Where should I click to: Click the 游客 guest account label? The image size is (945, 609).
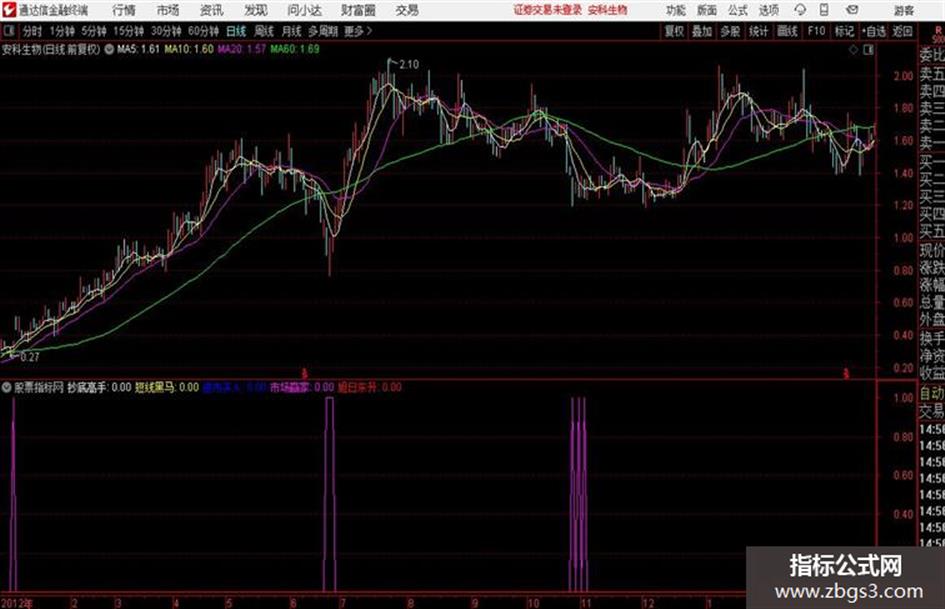pyautogui.click(x=904, y=10)
